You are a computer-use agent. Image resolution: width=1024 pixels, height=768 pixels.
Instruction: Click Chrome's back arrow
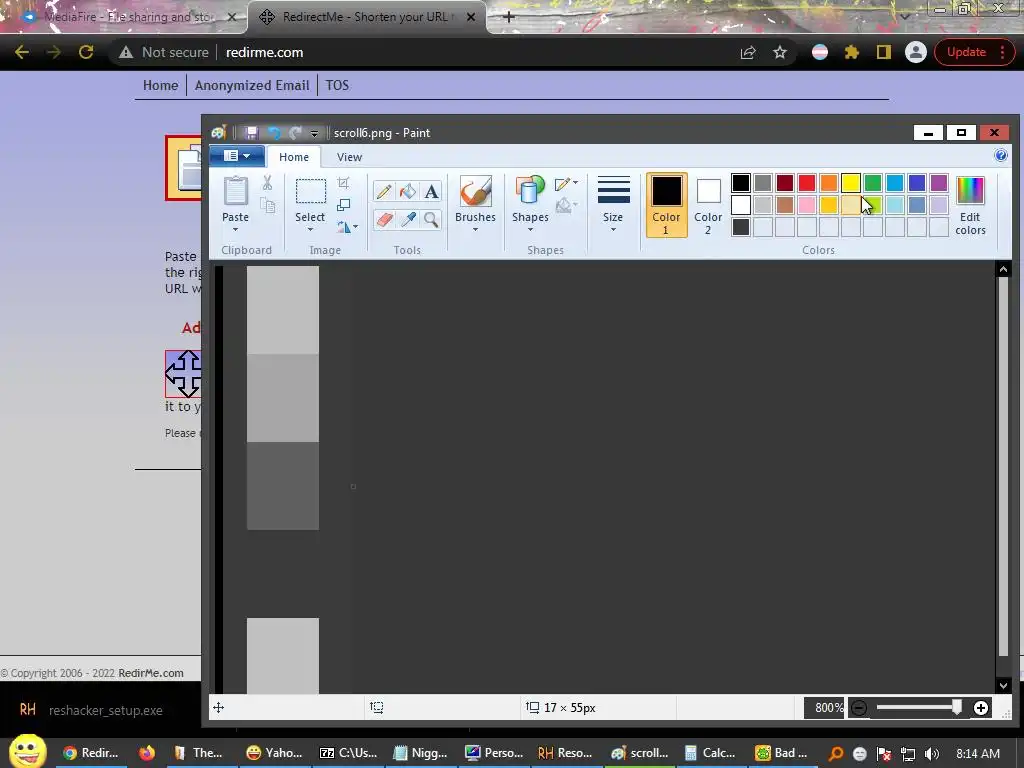click(22, 52)
